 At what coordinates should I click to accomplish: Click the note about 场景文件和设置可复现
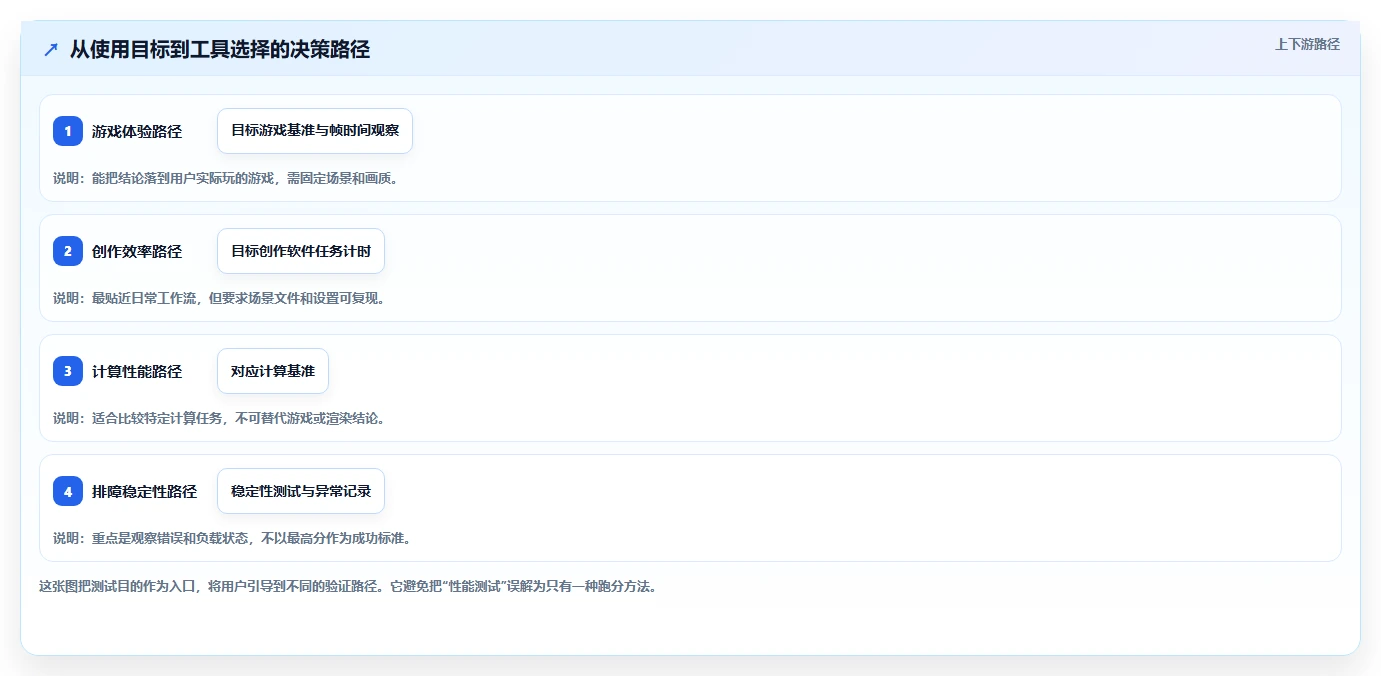point(219,298)
